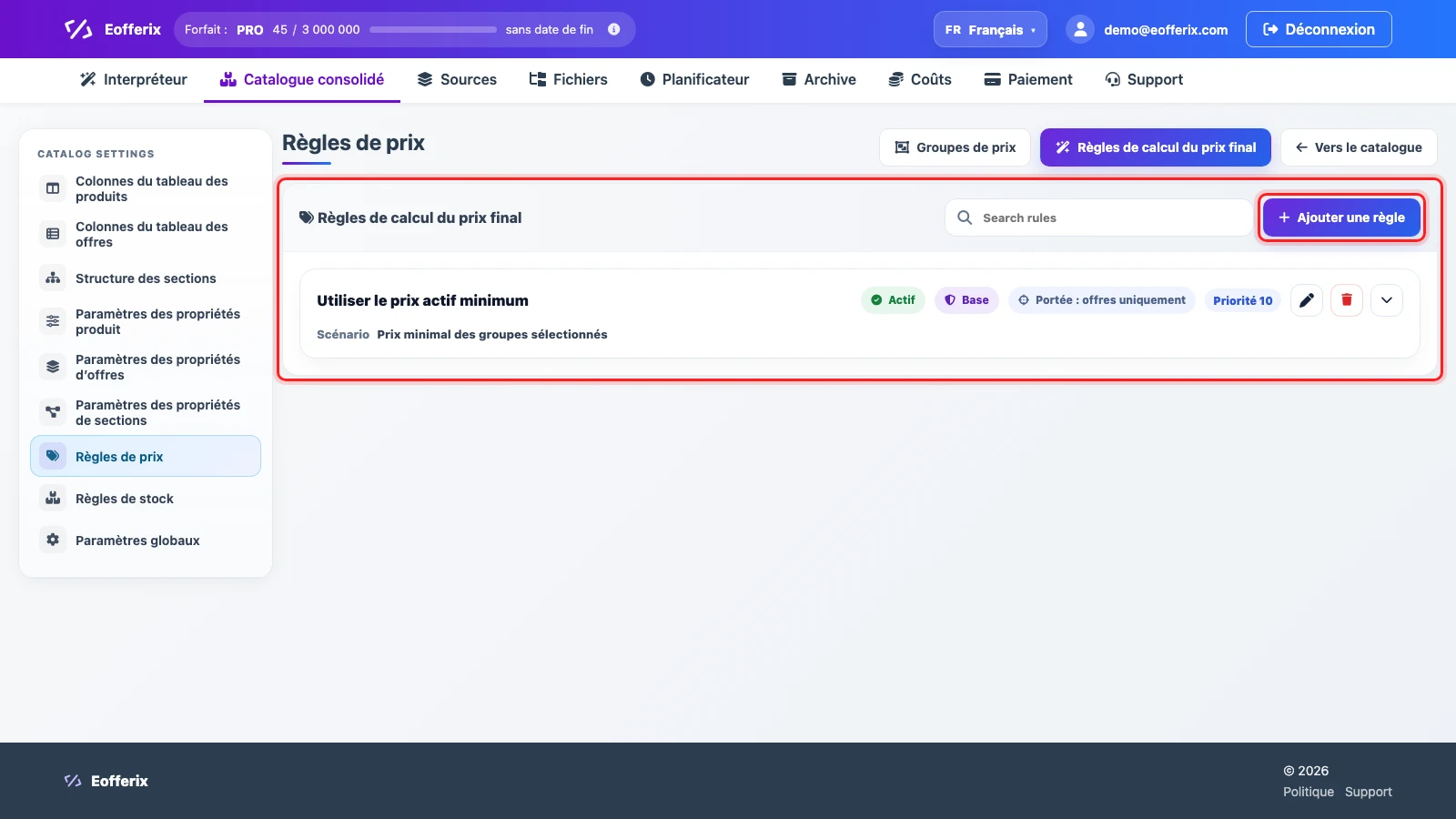The width and height of the screenshot is (1456, 819).
Task: Click rule title Utiliser le prix actif minimum
Action: click(x=422, y=300)
